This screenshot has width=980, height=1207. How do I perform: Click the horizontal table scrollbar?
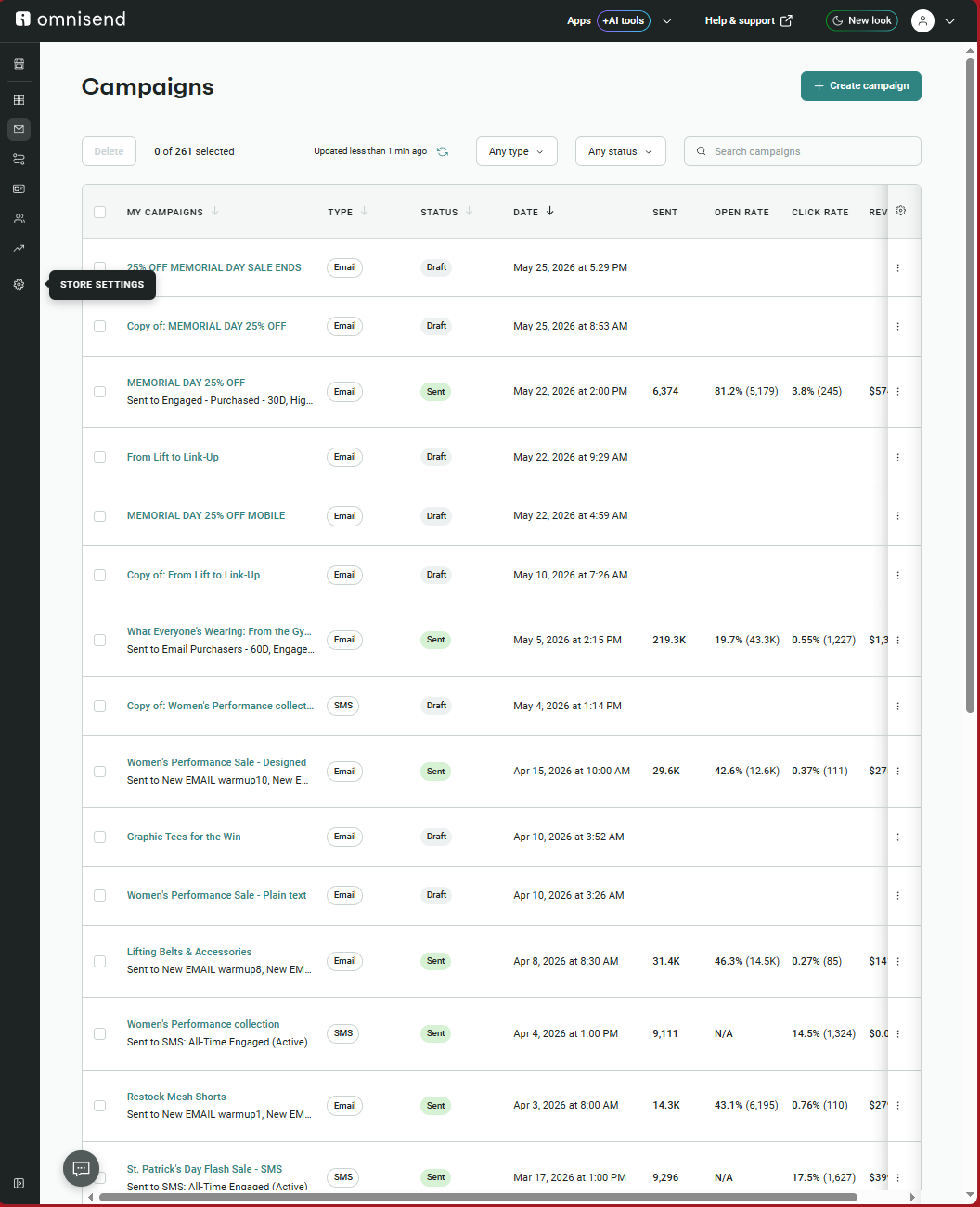point(478,1197)
